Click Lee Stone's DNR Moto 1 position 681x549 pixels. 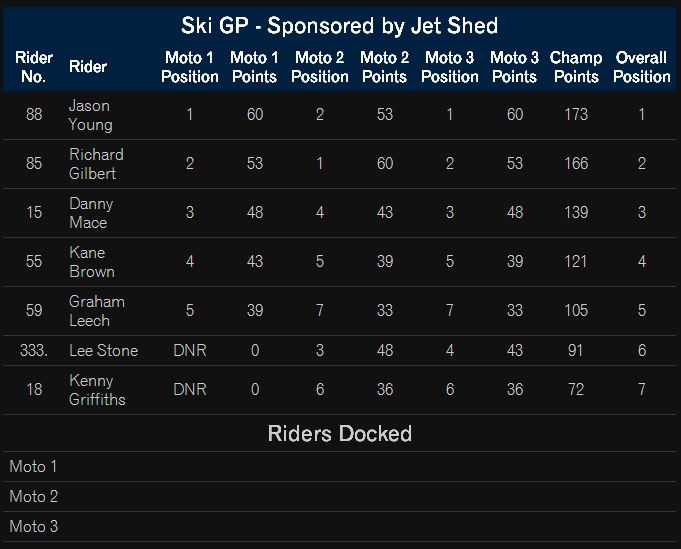[190, 351]
